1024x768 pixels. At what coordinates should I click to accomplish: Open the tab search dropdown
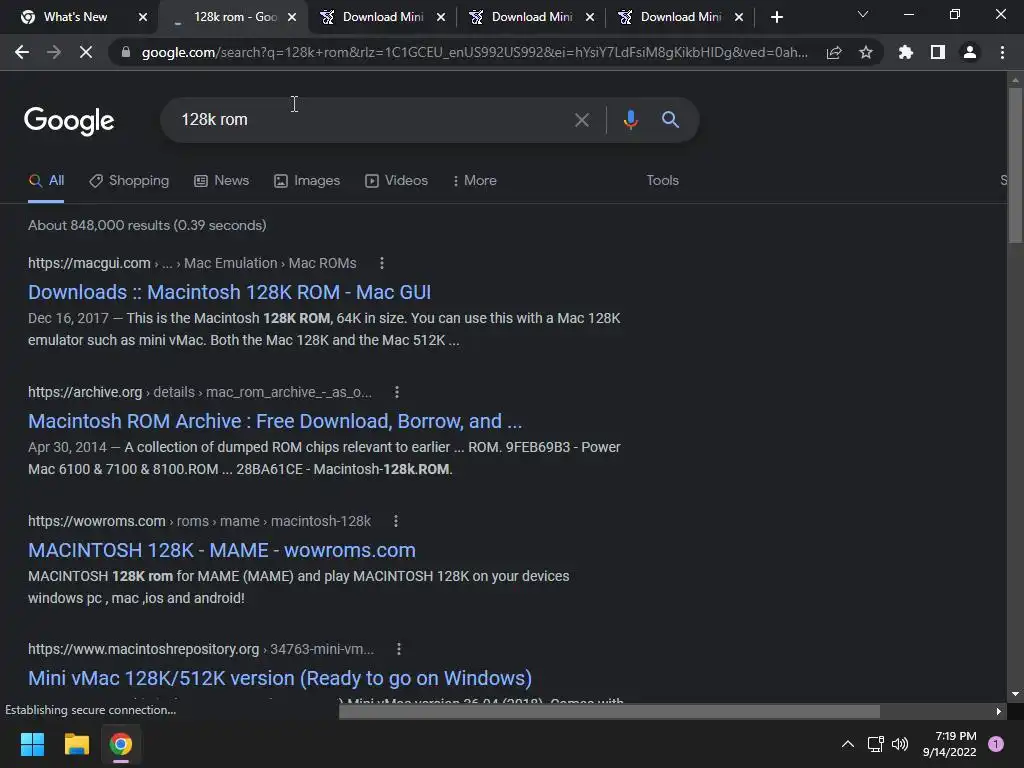(x=863, y=14)
